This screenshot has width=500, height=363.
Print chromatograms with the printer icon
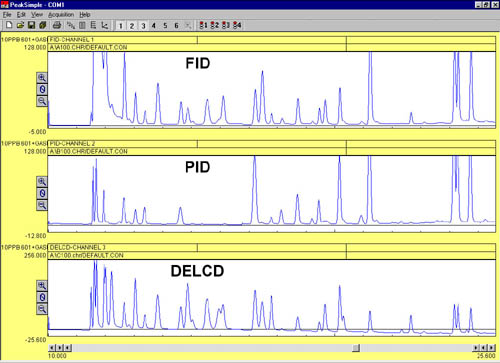(57, 25)
